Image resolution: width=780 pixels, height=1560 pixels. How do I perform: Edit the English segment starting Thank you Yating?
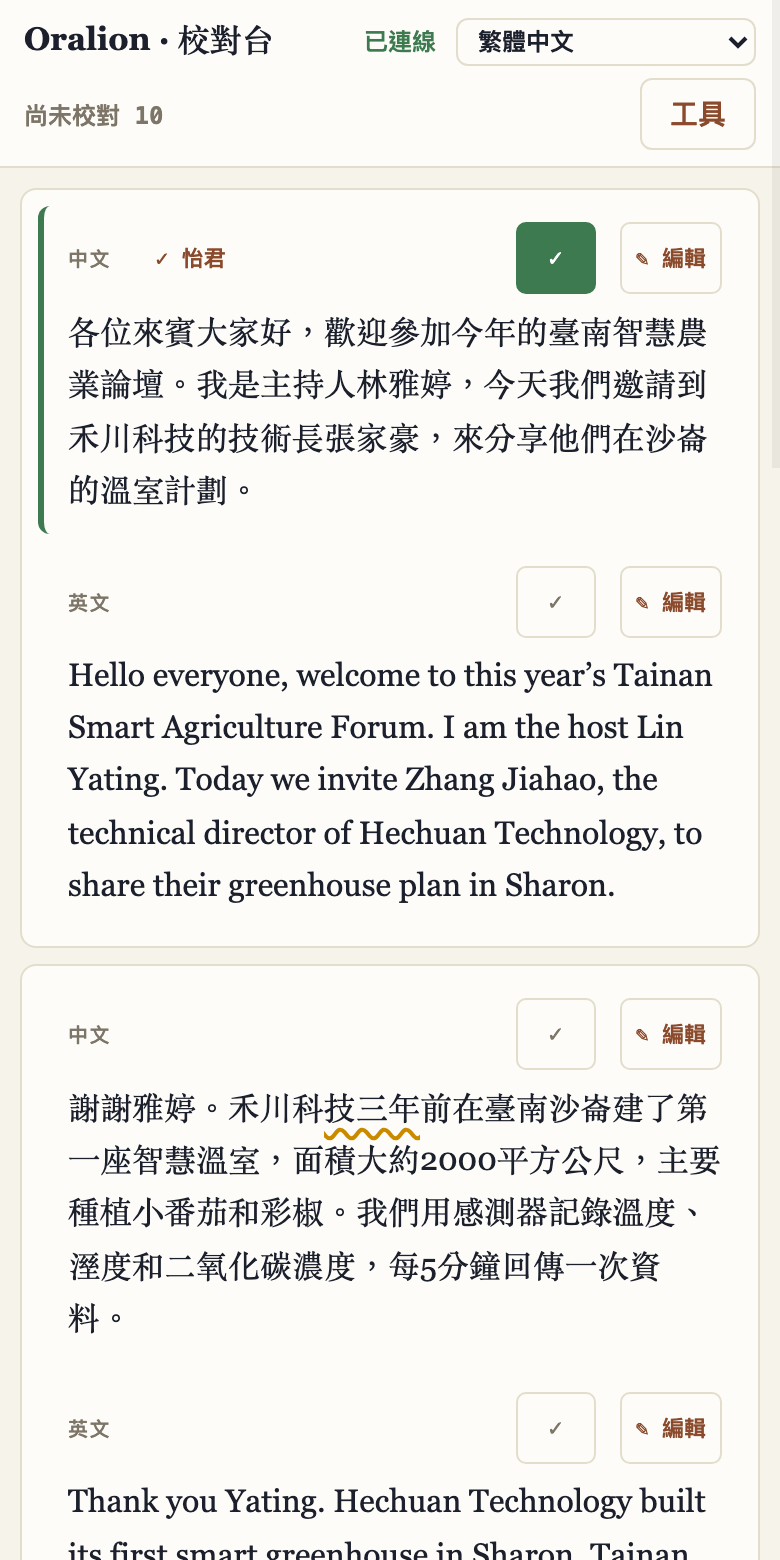pyautogui.click(x=671, y=1428)
